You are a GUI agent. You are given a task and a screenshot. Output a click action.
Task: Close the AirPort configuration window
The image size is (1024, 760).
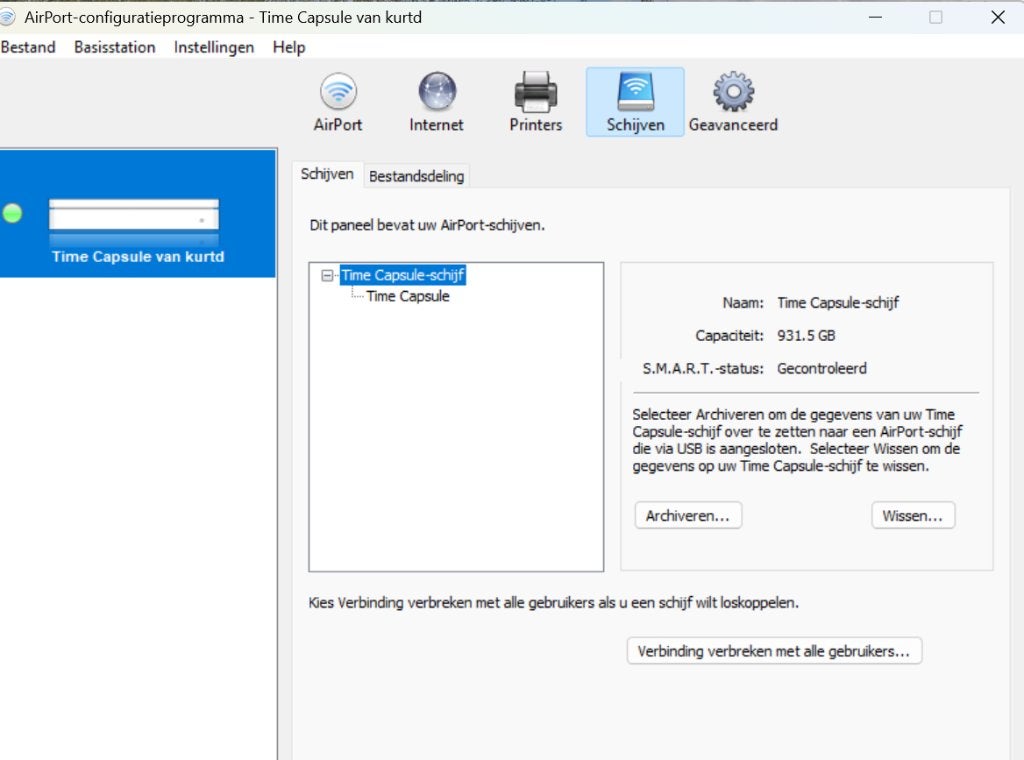(x=997, y=18)
